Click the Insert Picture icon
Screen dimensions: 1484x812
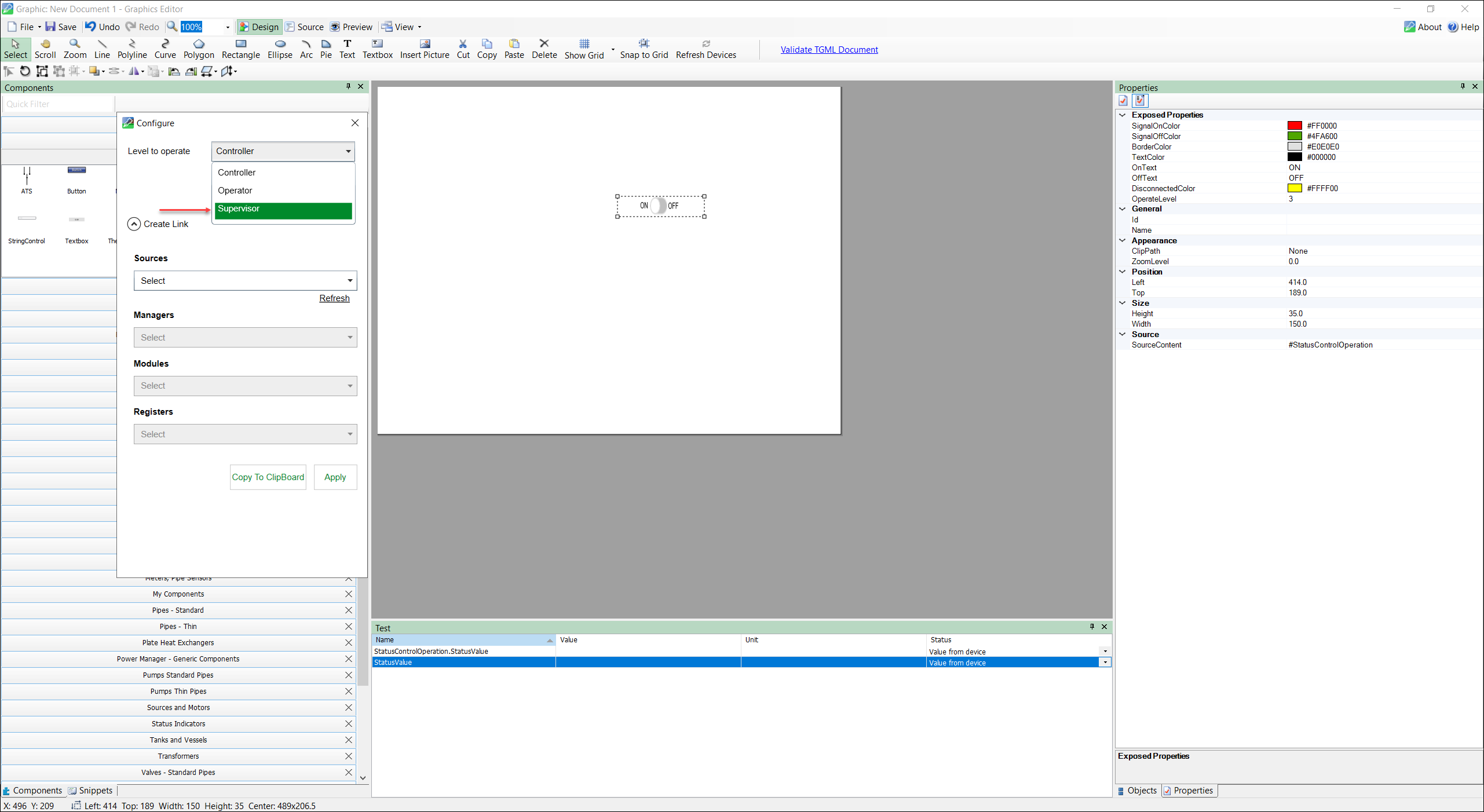pos(425,49)
